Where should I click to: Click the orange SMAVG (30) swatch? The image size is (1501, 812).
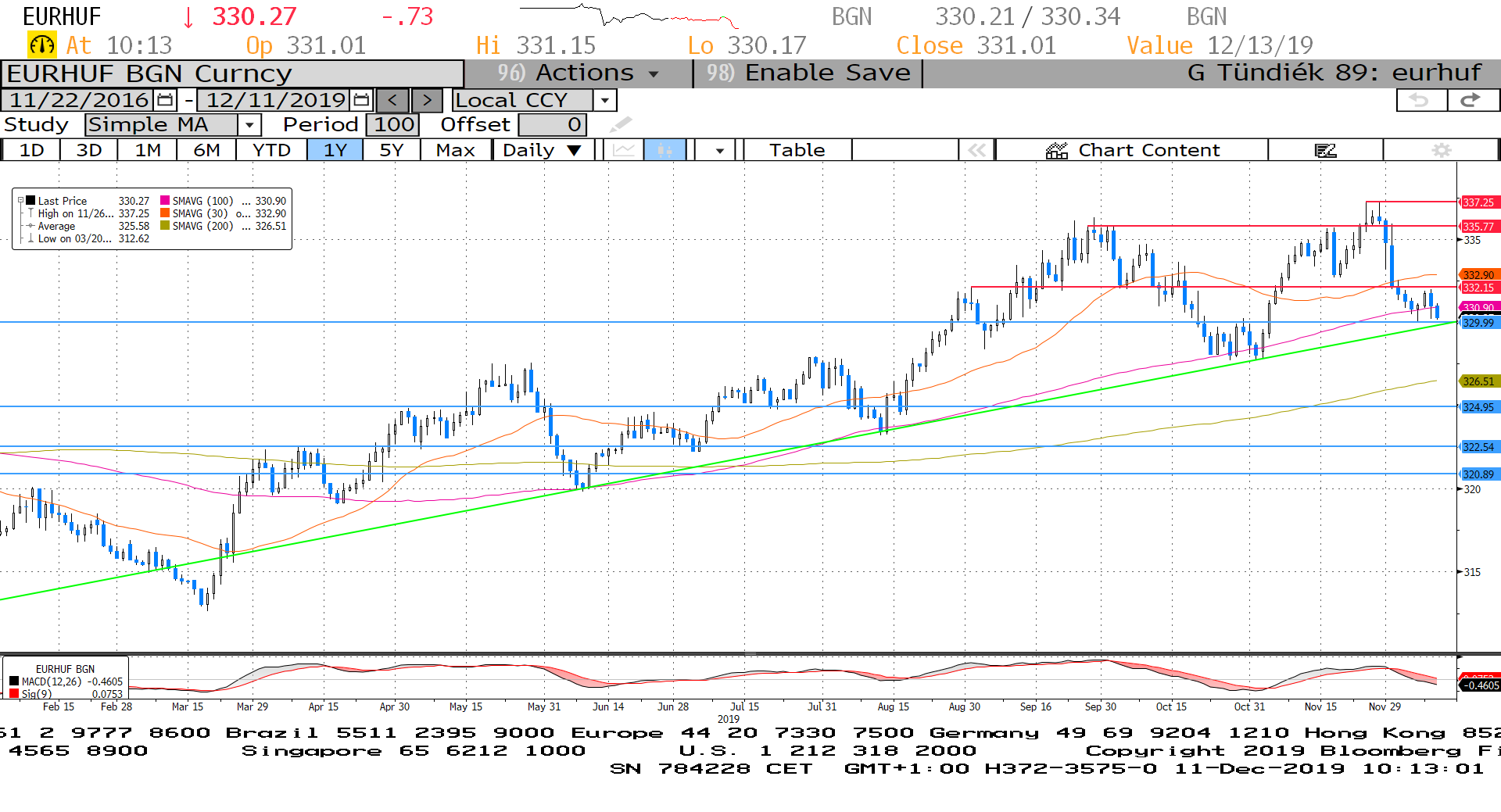point(165,213)
